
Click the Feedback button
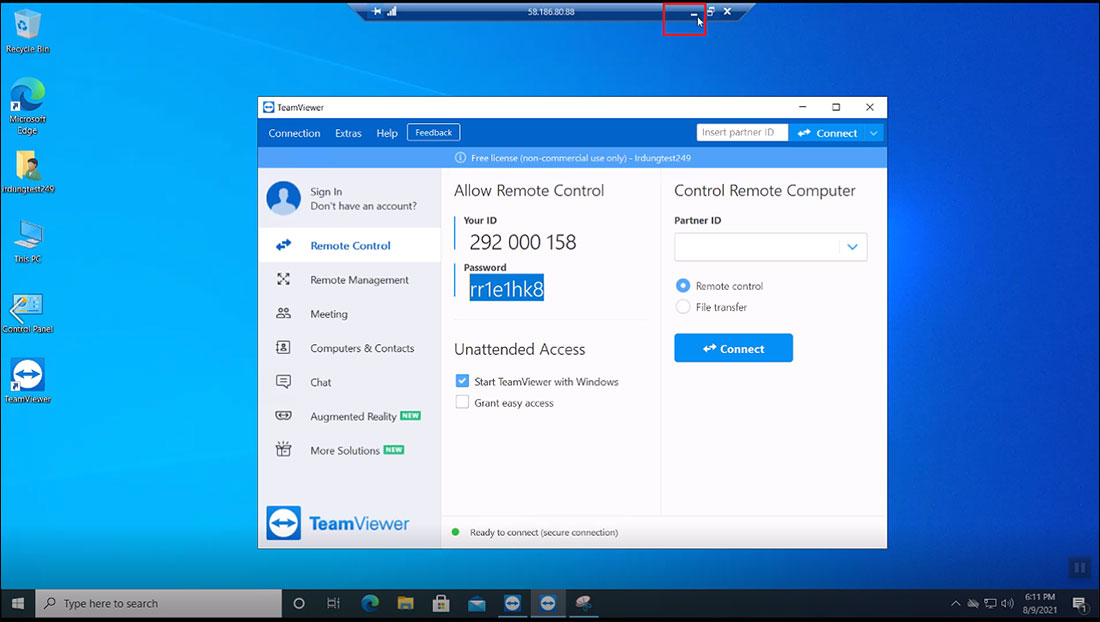tap(434, 133)
